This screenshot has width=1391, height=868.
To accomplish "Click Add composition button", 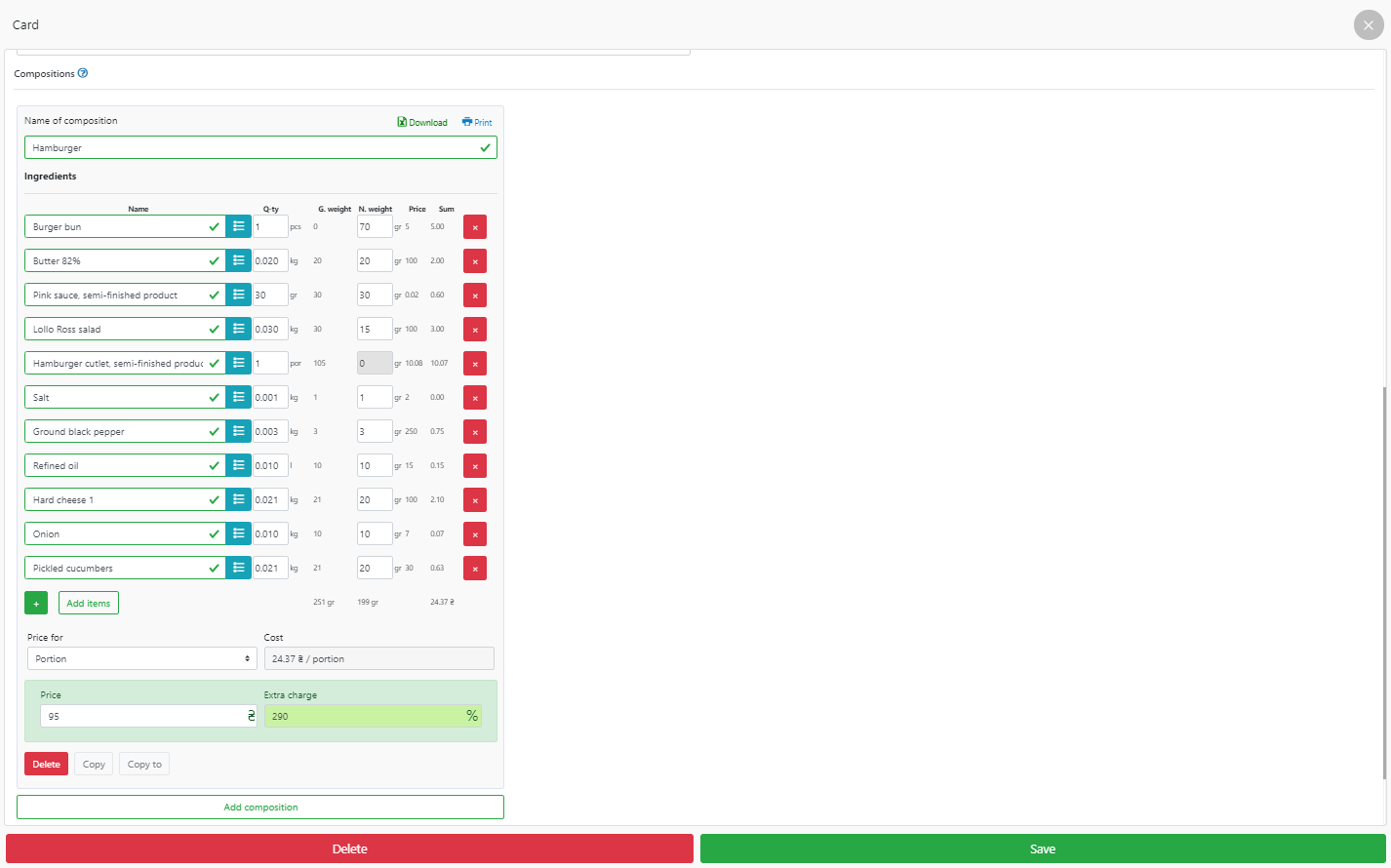I will pyautogui.click(x=260, y=808).
